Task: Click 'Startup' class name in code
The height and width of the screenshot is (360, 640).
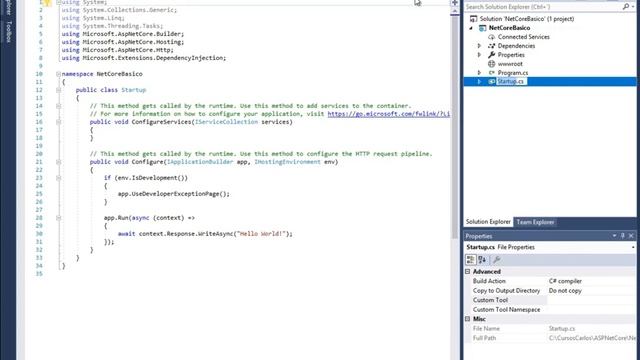Action: tap(133, 90)
